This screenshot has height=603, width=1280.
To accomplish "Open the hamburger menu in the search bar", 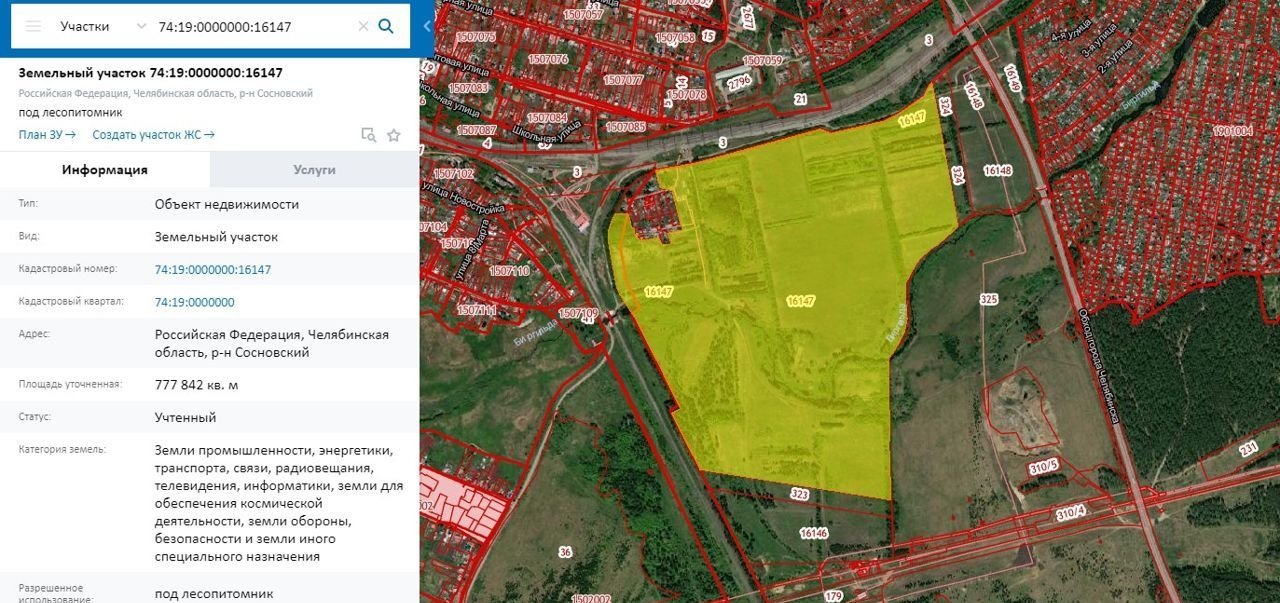I will coord(33,26).
